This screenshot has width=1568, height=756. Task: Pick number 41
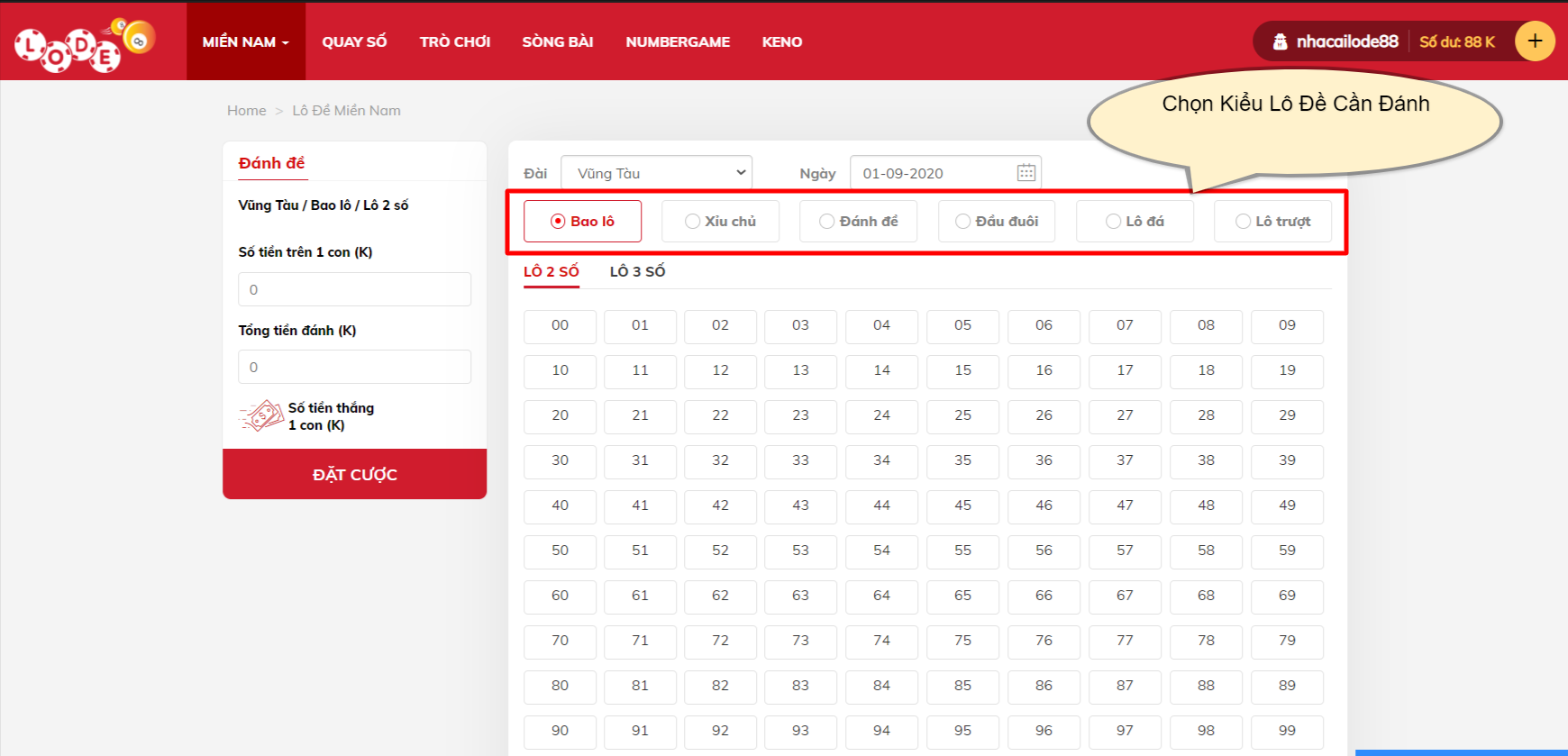click(x=640, y=506)
